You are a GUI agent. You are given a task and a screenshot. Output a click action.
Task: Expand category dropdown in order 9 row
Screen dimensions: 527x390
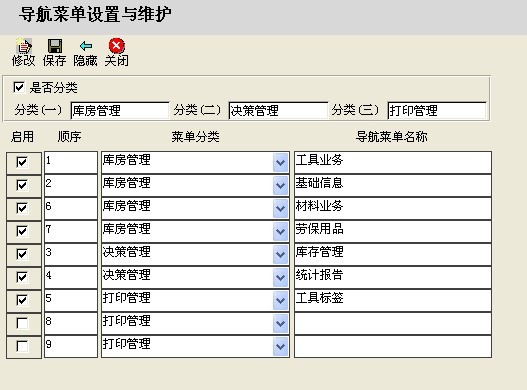coord(281,346)
